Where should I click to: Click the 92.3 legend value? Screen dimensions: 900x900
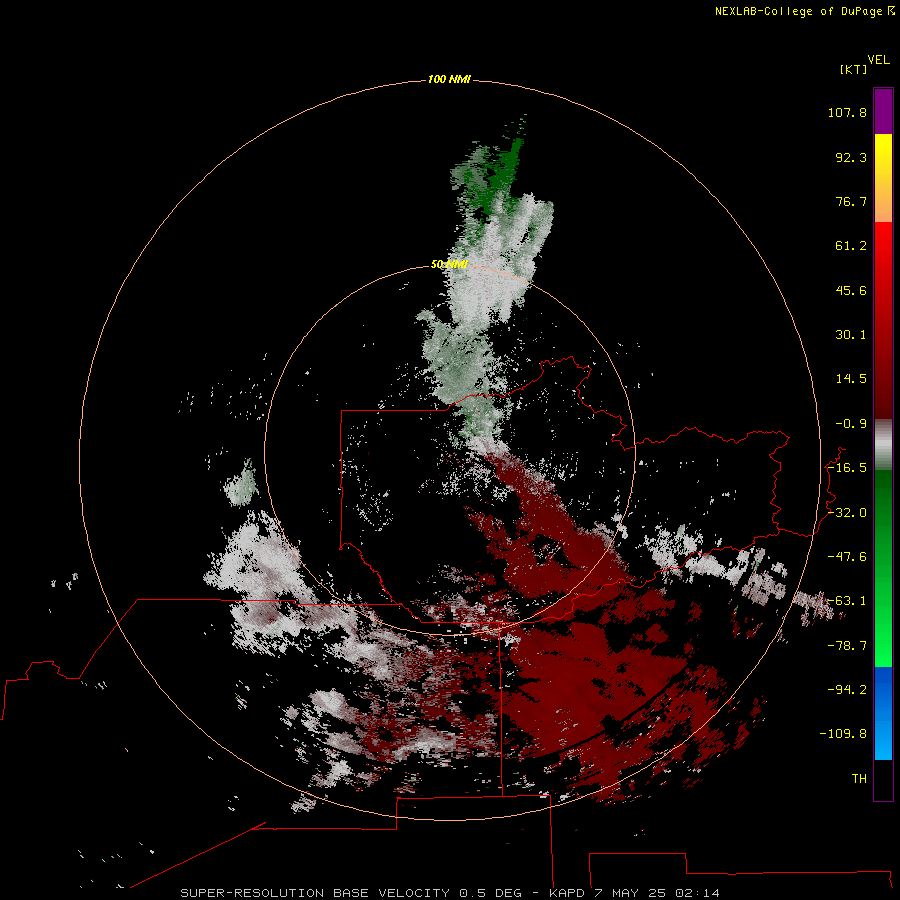[x=851, y=157]
